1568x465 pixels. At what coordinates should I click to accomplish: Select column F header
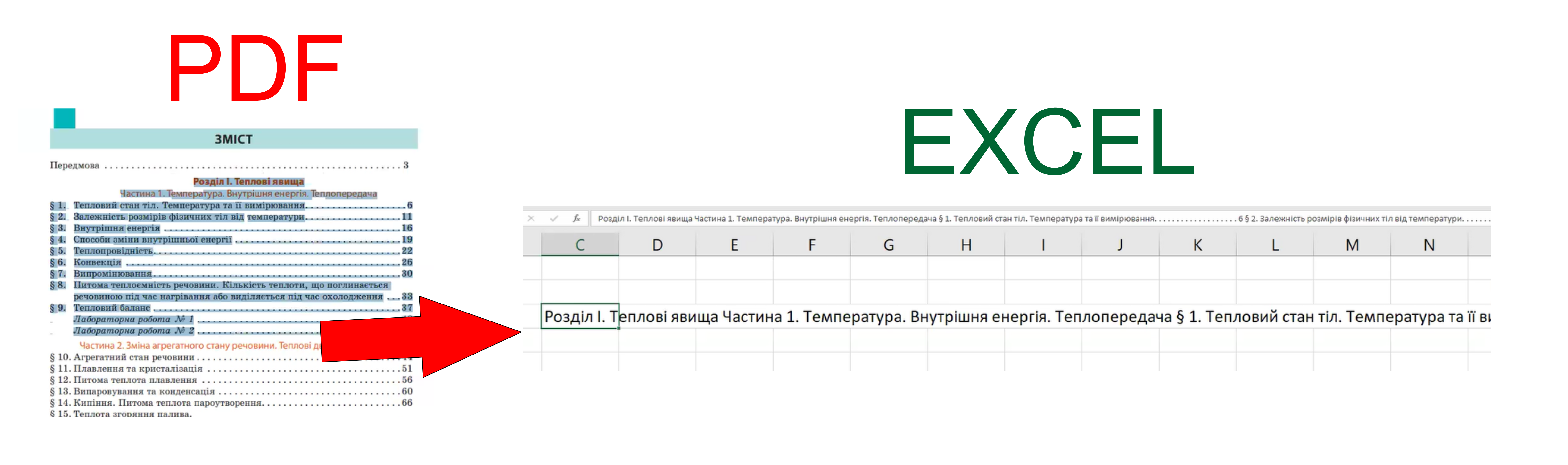tap(811, 245)
